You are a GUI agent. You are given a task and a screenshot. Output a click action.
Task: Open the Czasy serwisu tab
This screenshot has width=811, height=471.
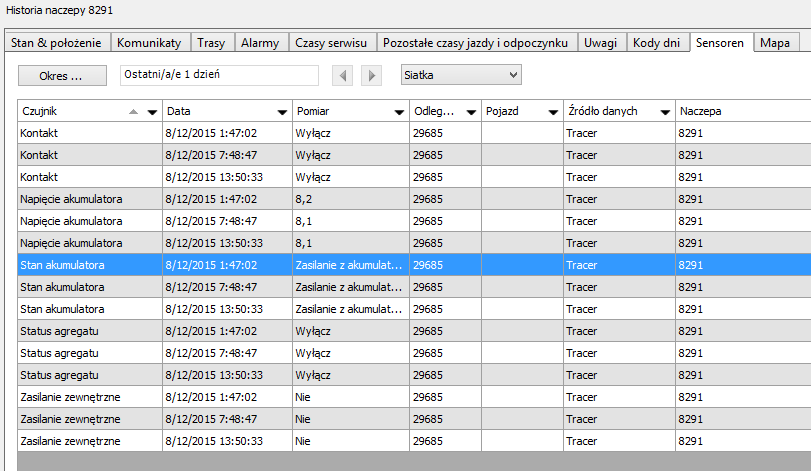333,43
